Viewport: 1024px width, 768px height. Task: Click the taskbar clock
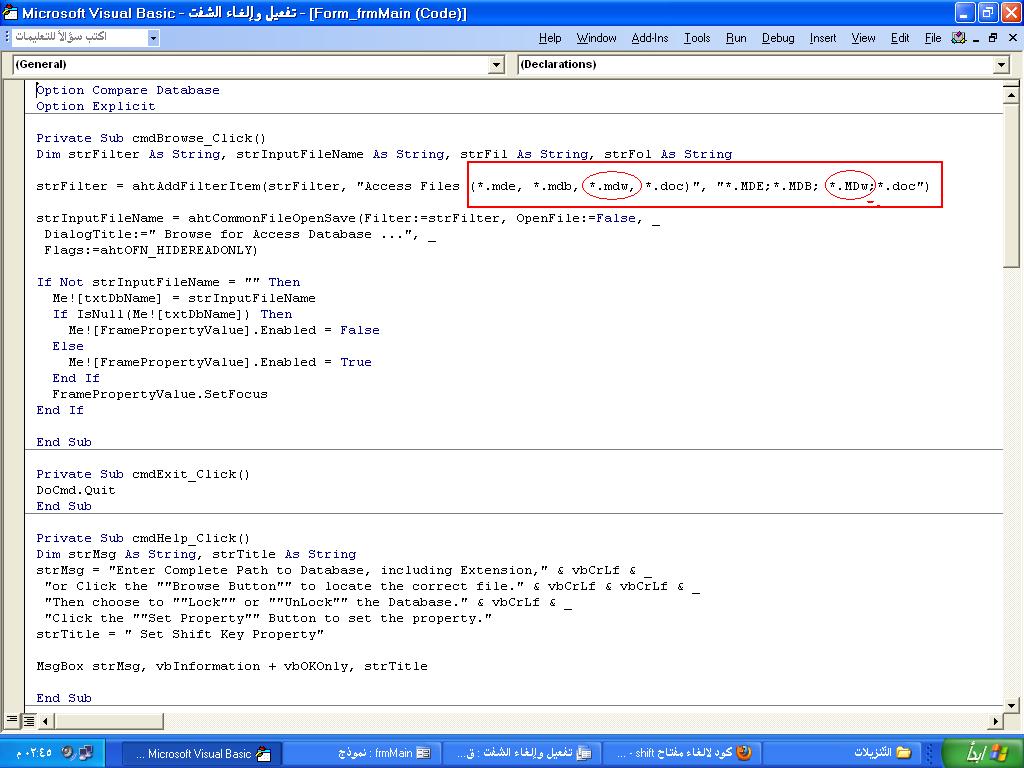pyautogui.click(x=34, y=752)
